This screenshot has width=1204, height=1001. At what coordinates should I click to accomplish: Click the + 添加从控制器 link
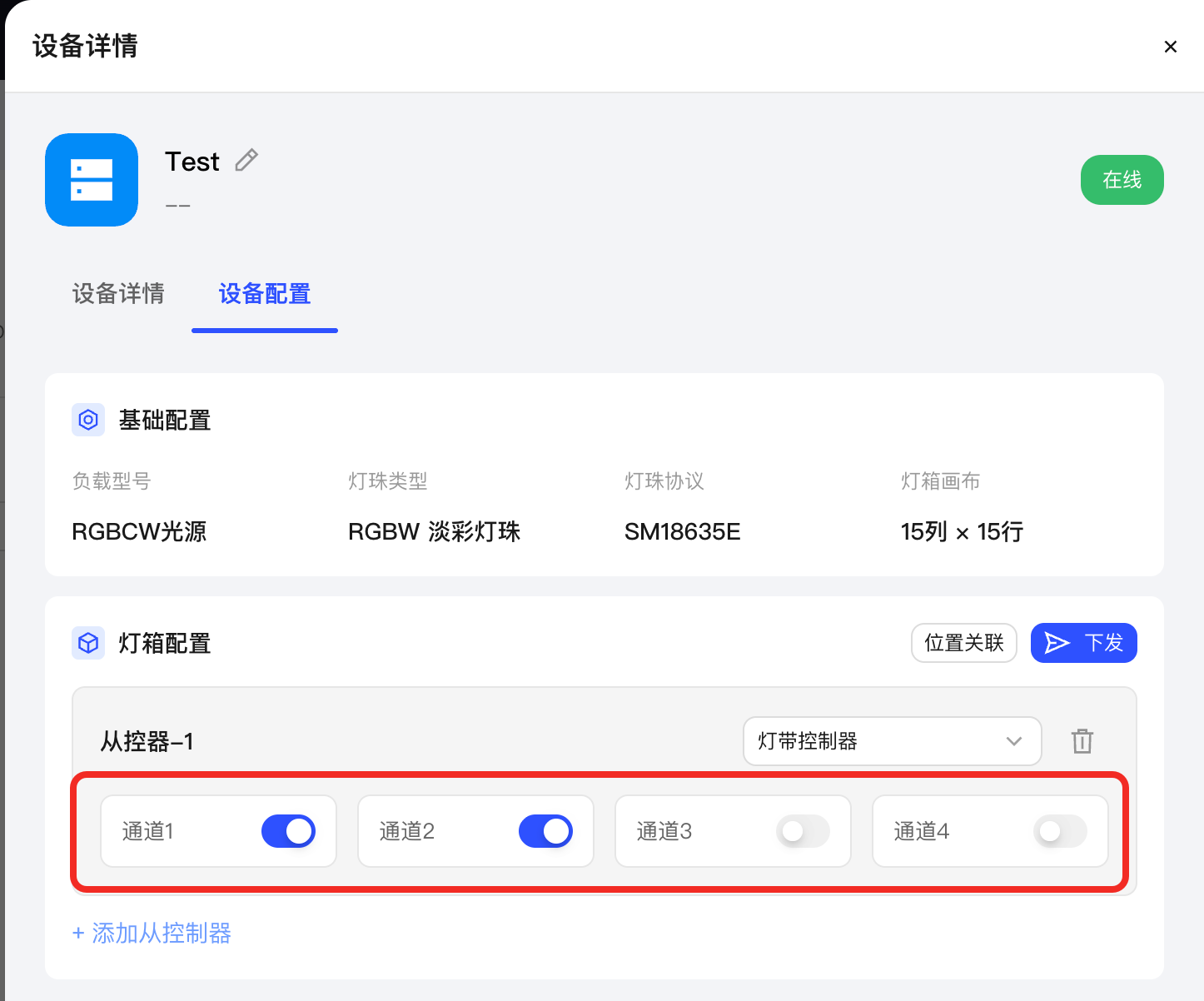(152, 933)
